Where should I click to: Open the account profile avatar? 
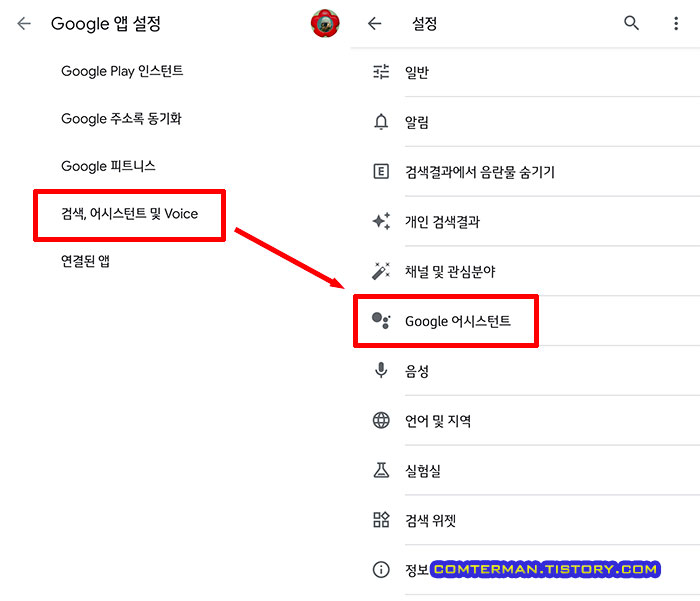point(325,23)
